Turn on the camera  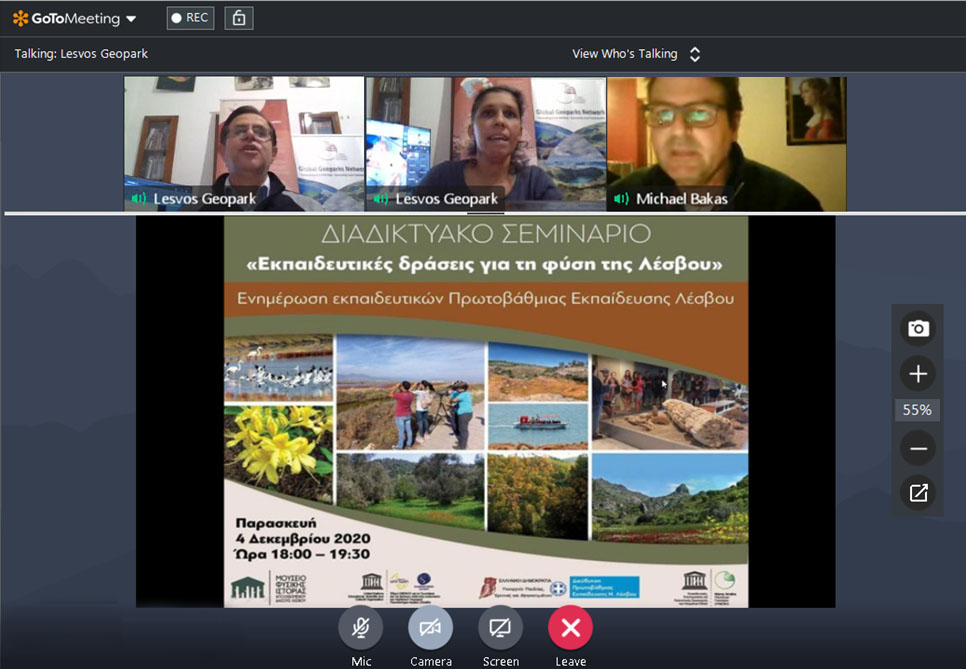pyautogui.click(x=430, y=628)
